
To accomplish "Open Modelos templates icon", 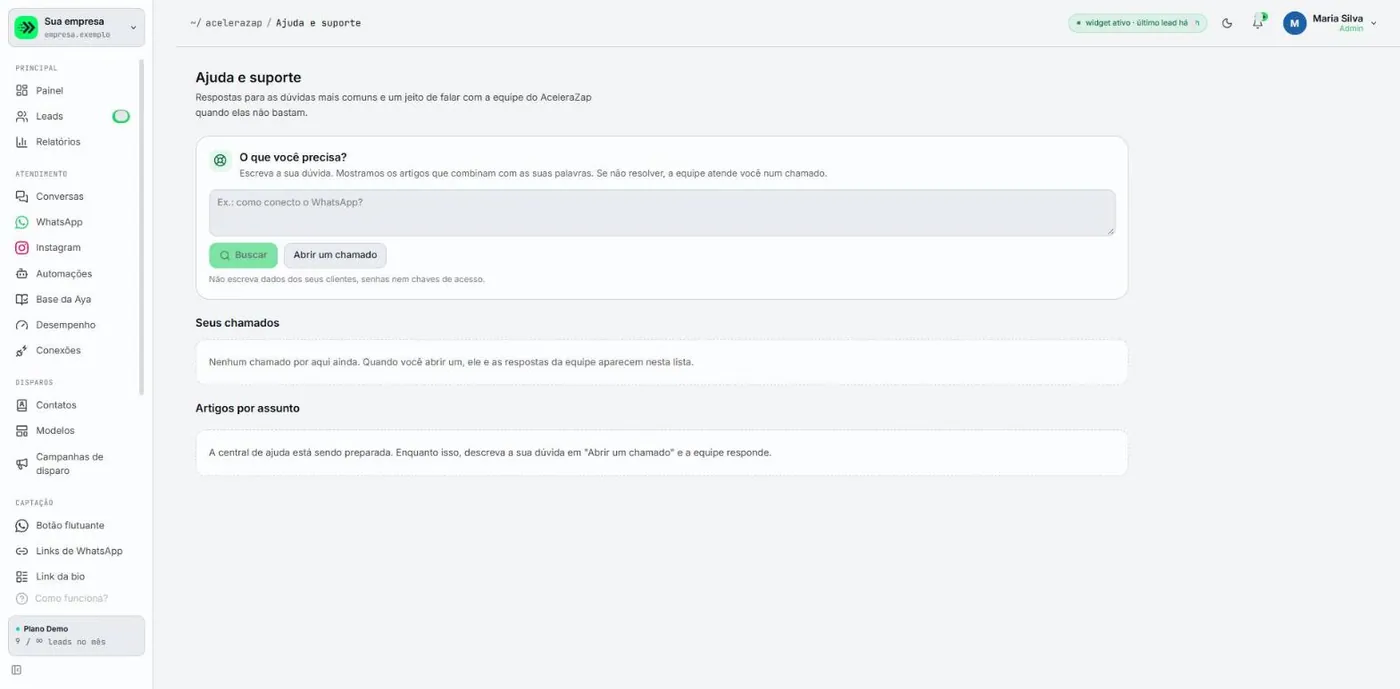I will pos(22,431).
